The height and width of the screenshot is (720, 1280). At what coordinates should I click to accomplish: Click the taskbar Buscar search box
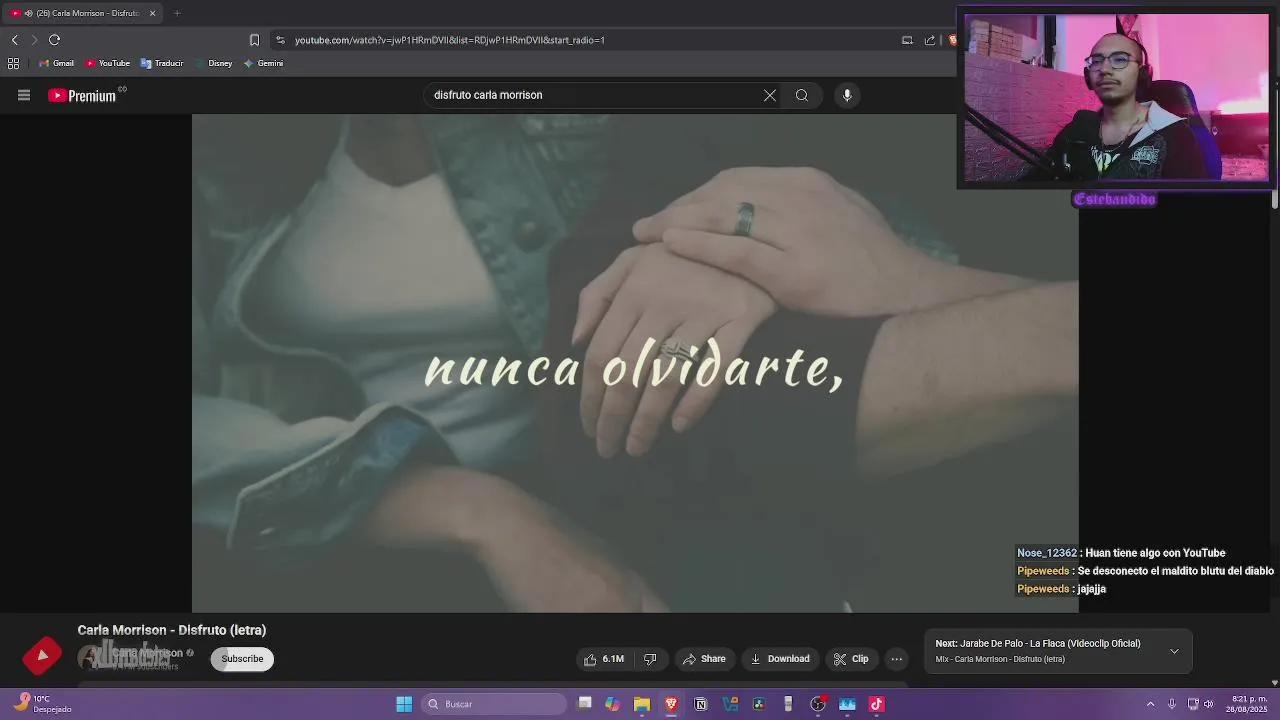(x=494, y=704)
